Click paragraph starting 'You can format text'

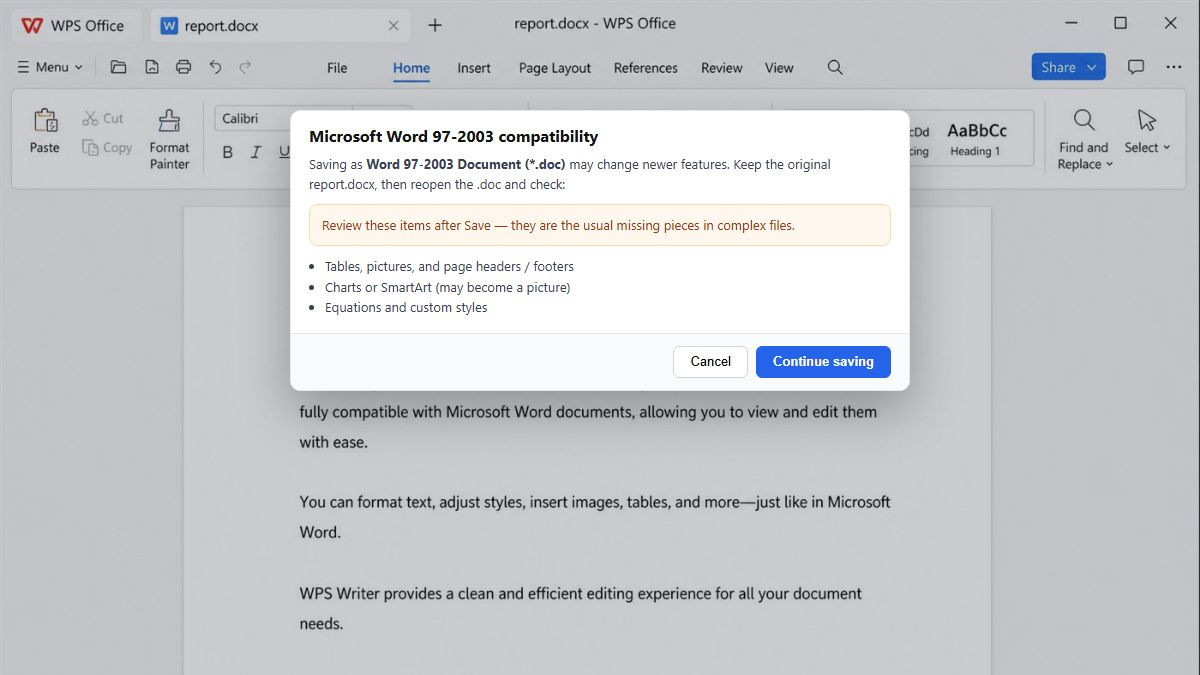tap(594, 517)
